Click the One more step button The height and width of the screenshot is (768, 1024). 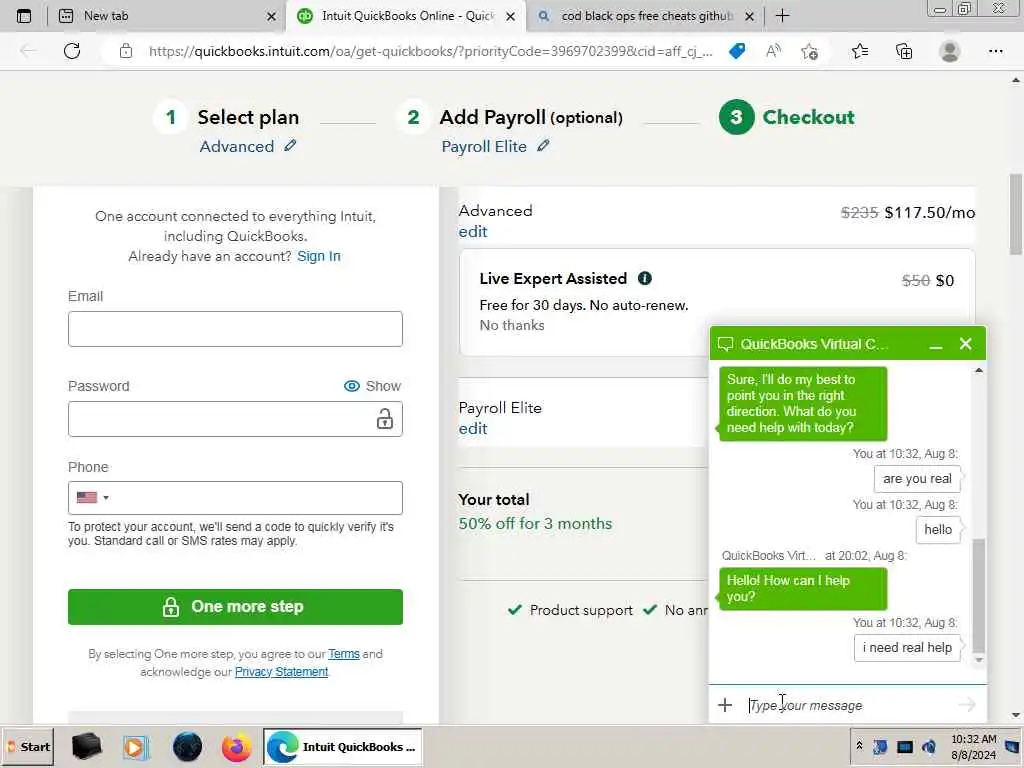[x=235, y=607]
